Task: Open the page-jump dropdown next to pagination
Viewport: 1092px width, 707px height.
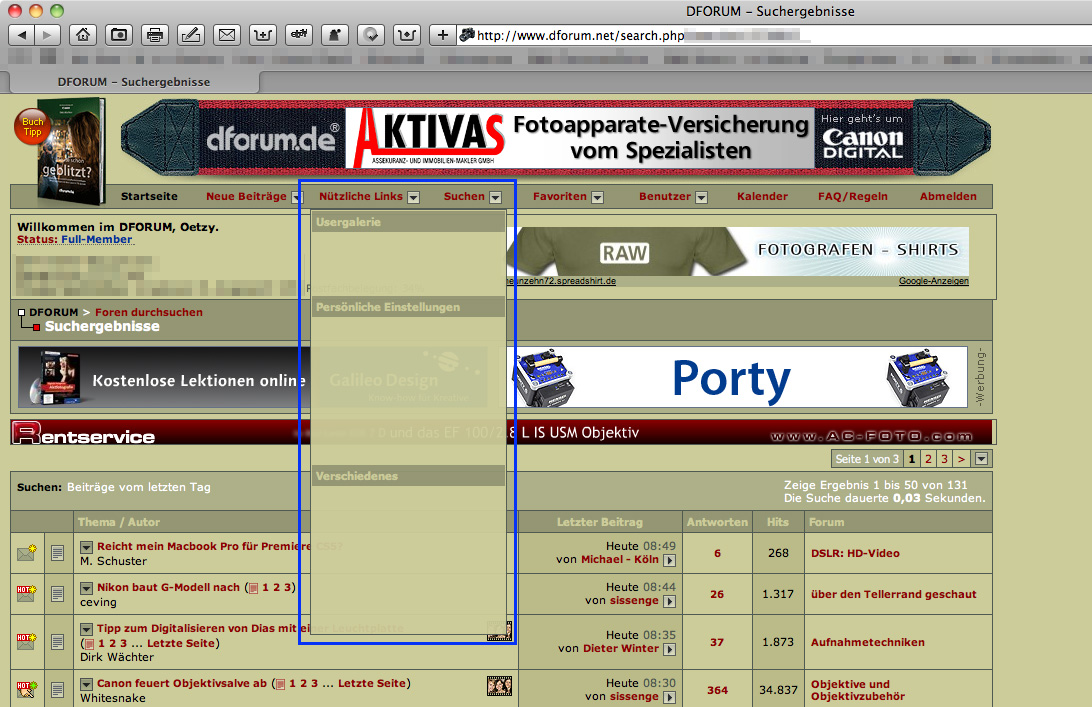Action: (982, 459)
